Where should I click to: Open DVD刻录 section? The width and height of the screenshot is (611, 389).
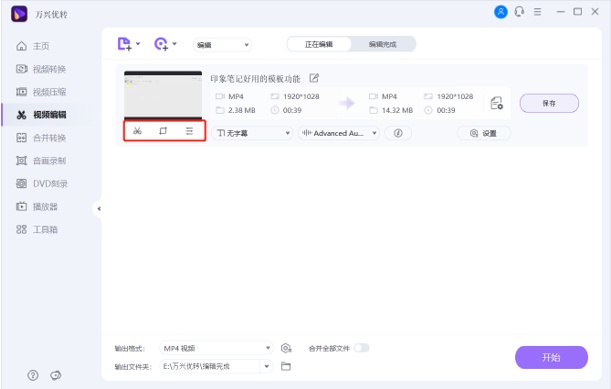coord(42,184)
